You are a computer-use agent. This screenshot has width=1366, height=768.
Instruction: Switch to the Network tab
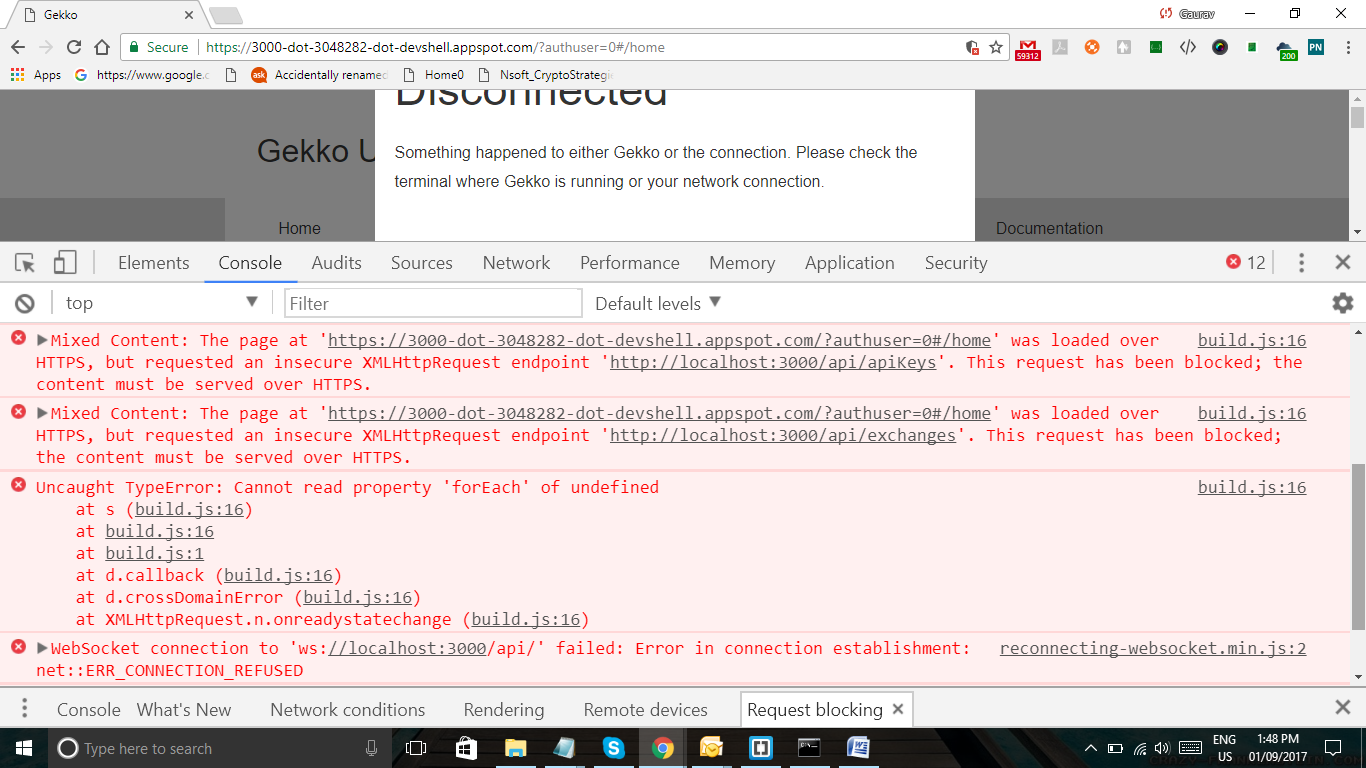pyautogui.click(x=516, y=263)
